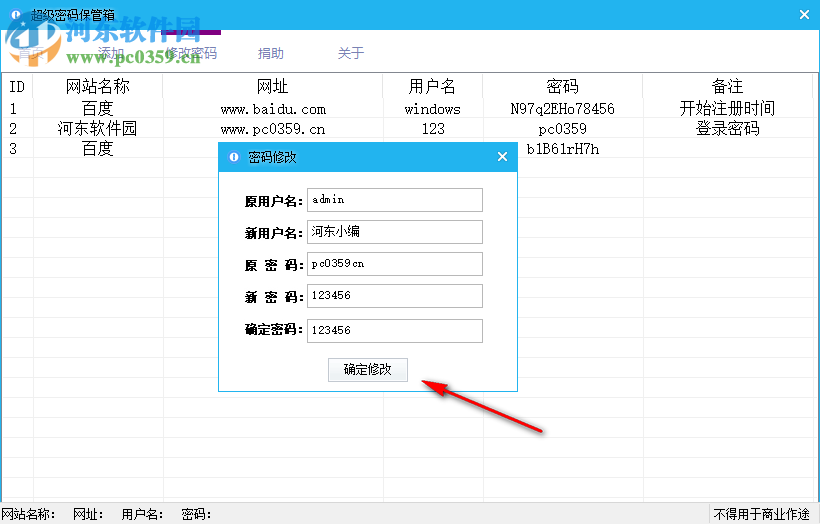
Task: Select the pc0359 password cell
Action: (563, 129)
